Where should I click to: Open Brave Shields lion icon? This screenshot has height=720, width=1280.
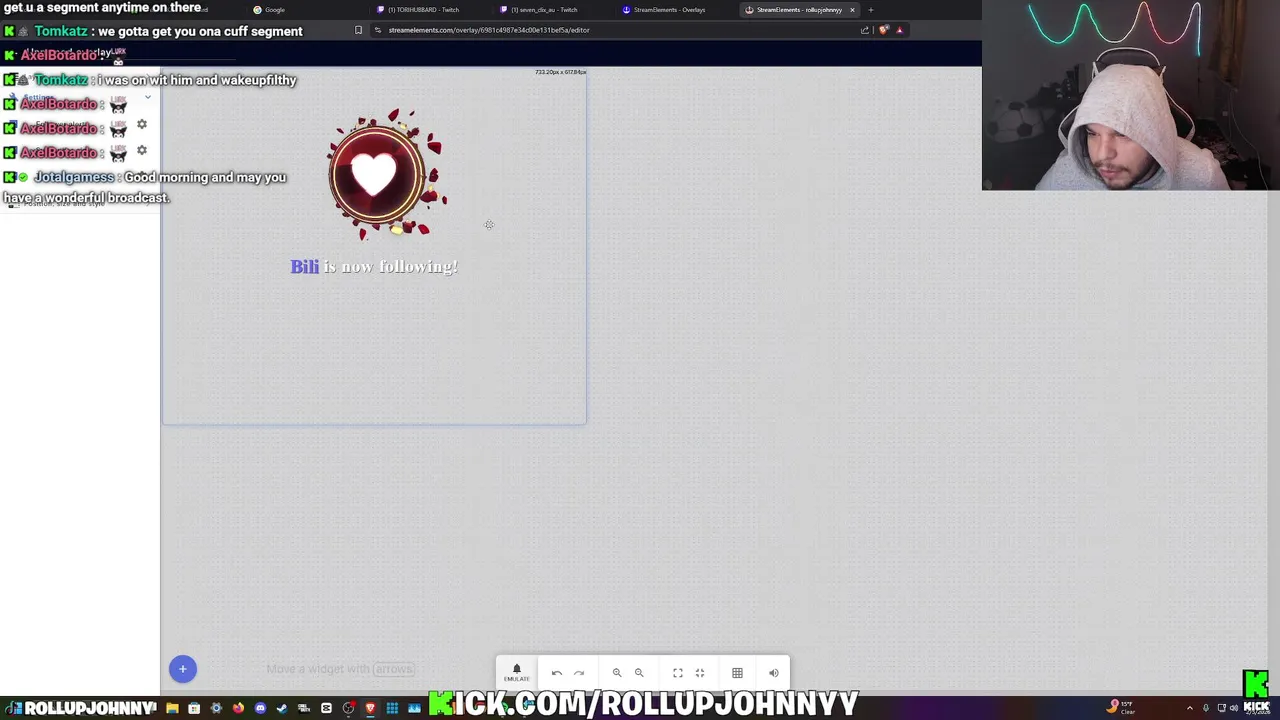883,30
